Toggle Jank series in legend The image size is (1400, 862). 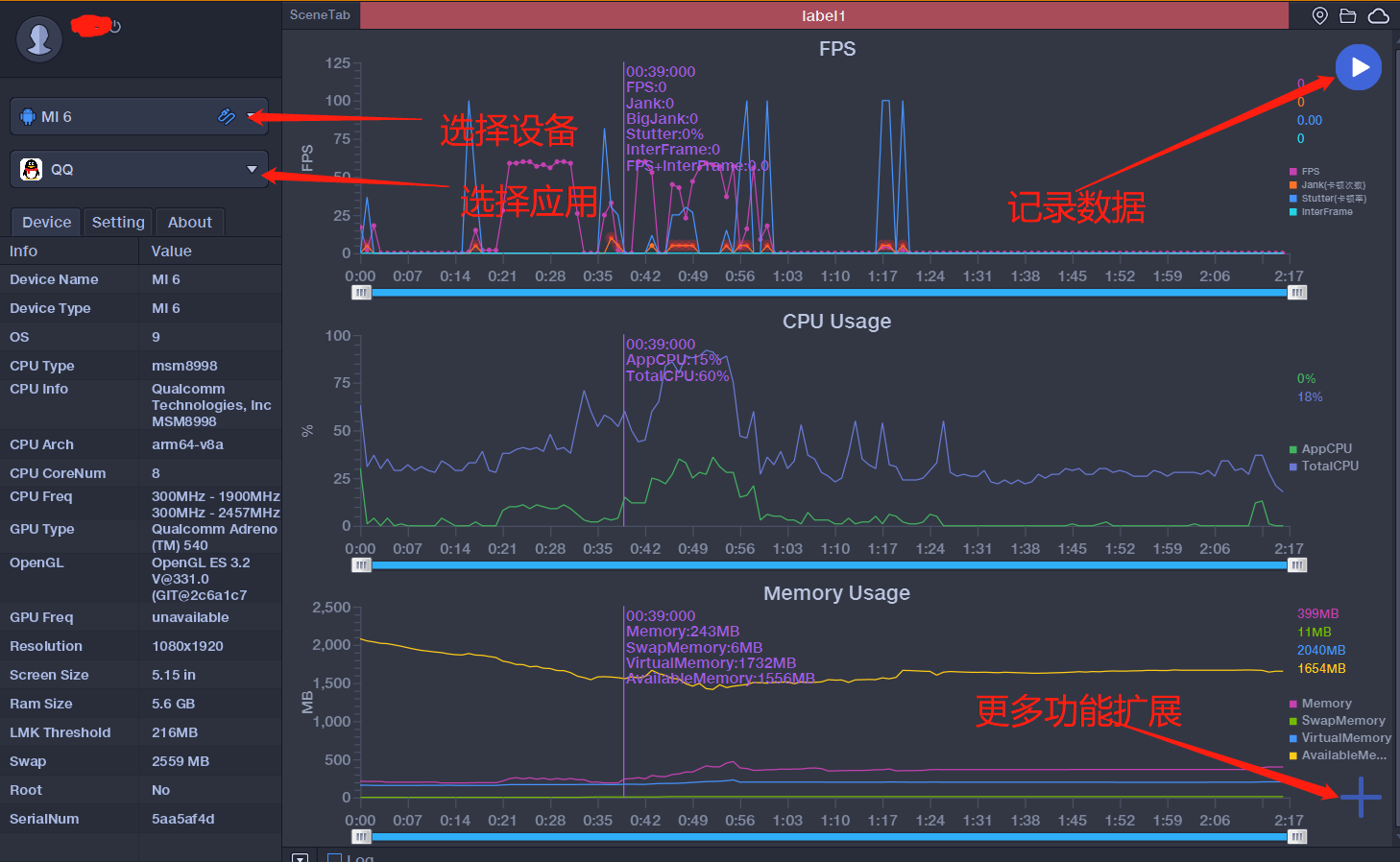point(1327,185)
